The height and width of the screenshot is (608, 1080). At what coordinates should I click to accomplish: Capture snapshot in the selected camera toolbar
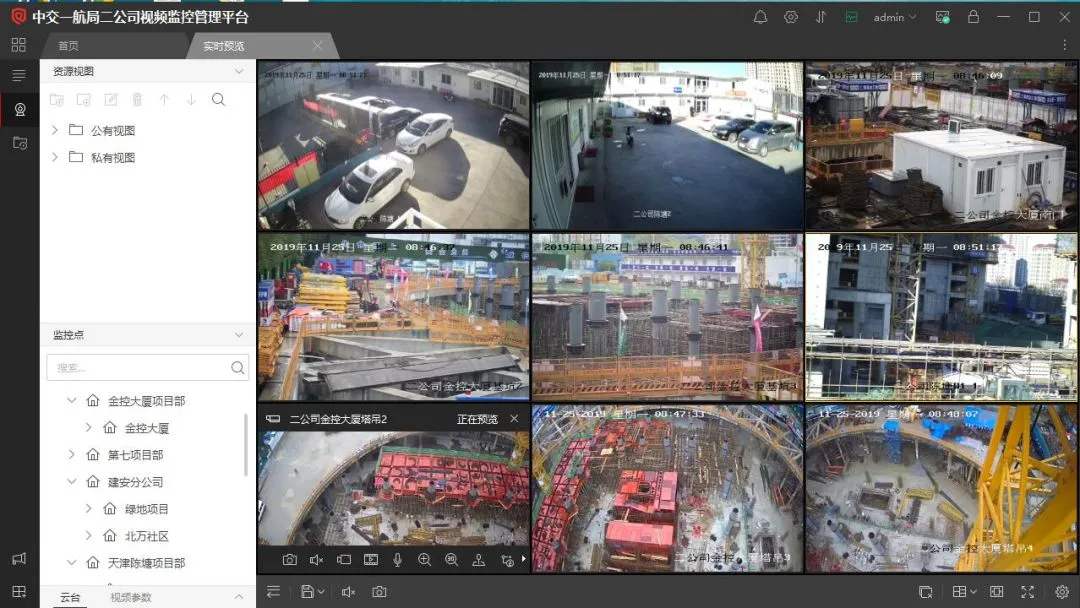(x=289, y=560)
